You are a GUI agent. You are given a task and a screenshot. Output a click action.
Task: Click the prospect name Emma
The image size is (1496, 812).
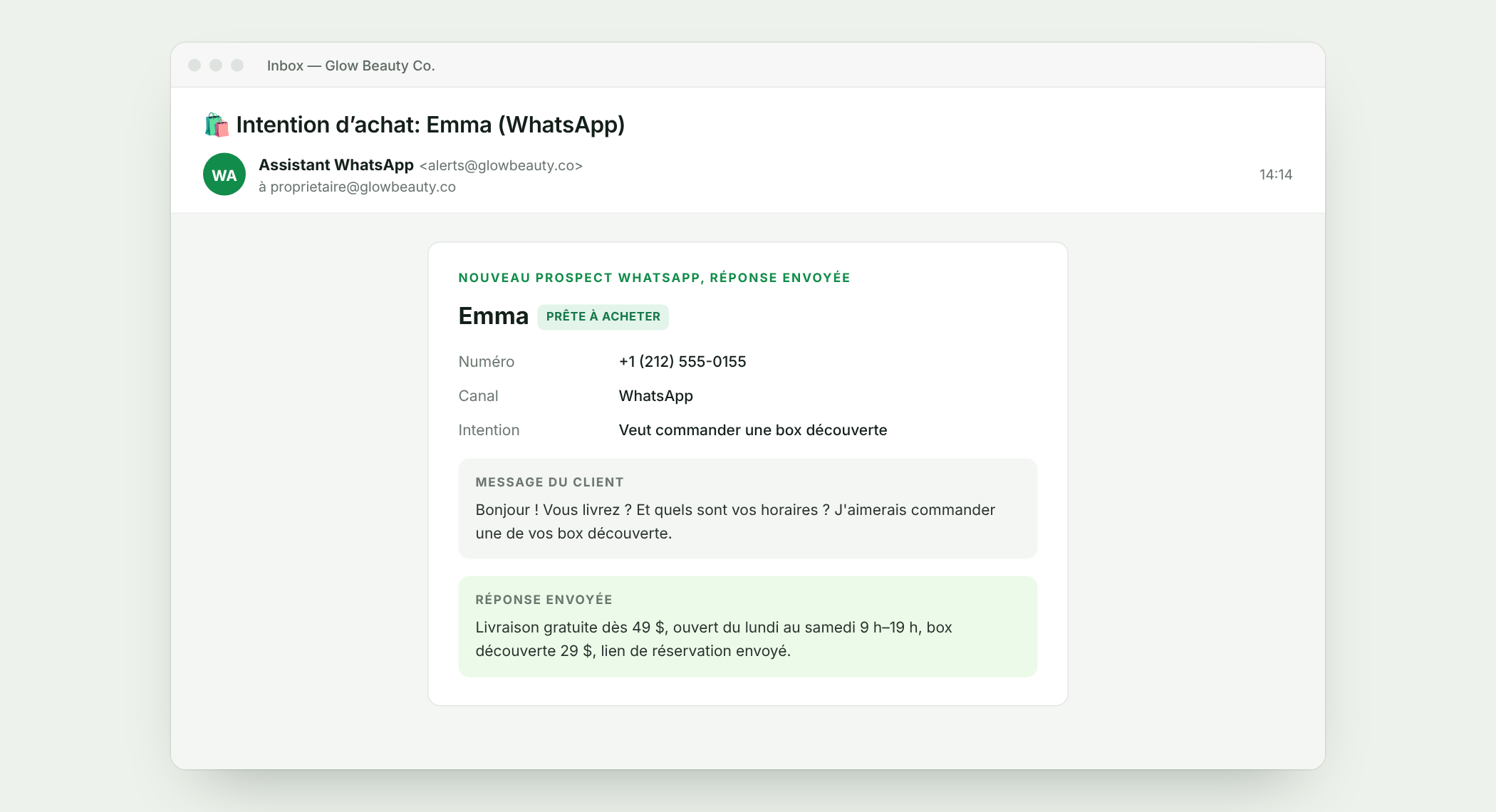coord(493,316)
